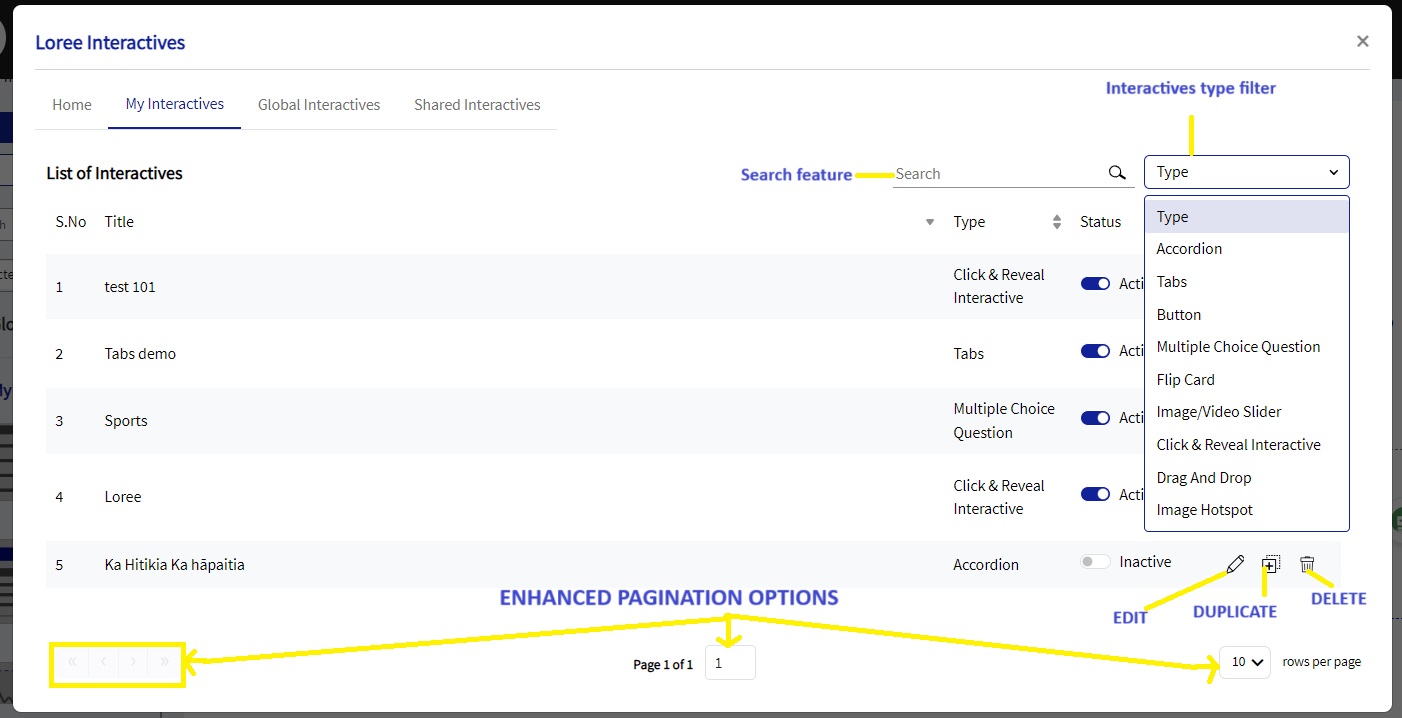The image size is (1402, 718).
Task: Click the Title column header text
Action: click(119, 222)
